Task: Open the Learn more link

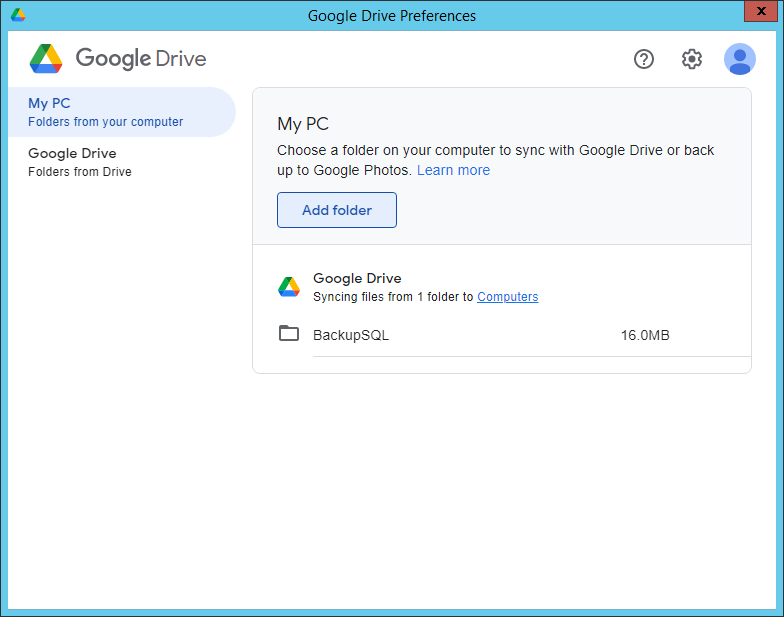Action: click(x=453, y=170)
